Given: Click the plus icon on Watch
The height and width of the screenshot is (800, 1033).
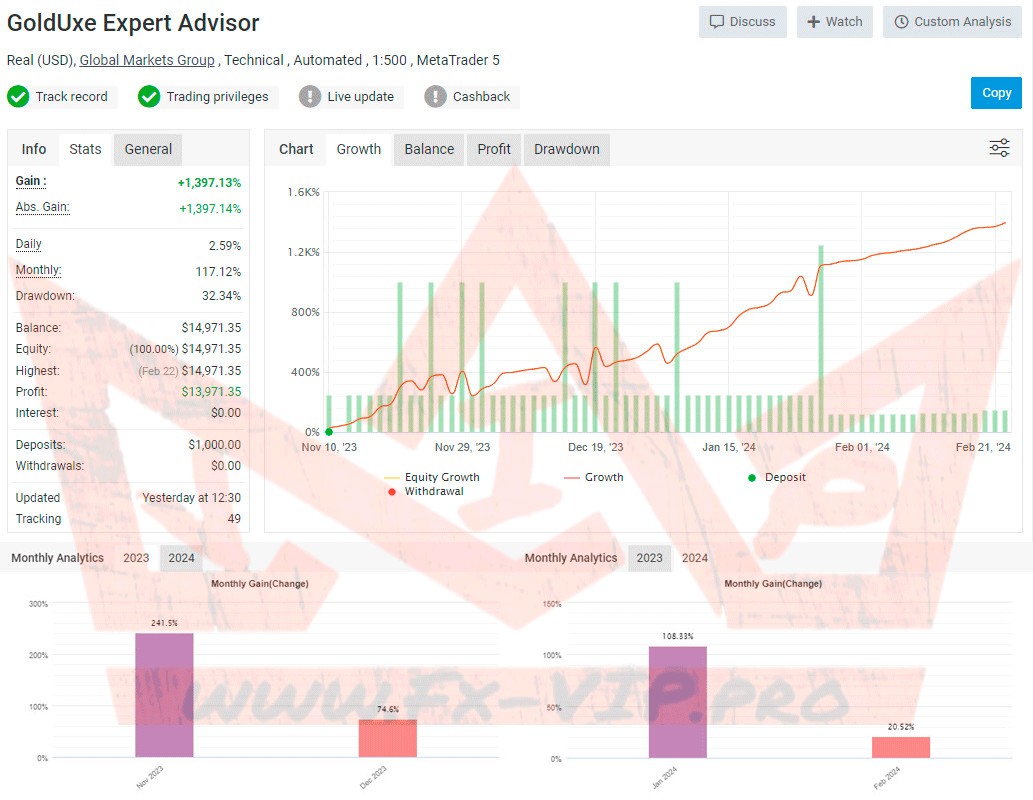Looking at the screenshot, I should (813, 22).
